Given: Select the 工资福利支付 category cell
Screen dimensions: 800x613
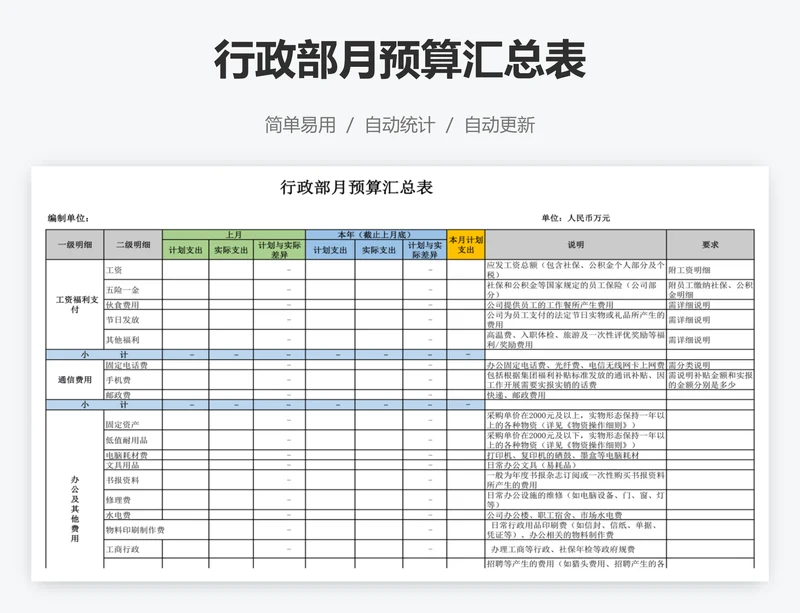Looking at the screenshot, I should [x=74, y=304].
